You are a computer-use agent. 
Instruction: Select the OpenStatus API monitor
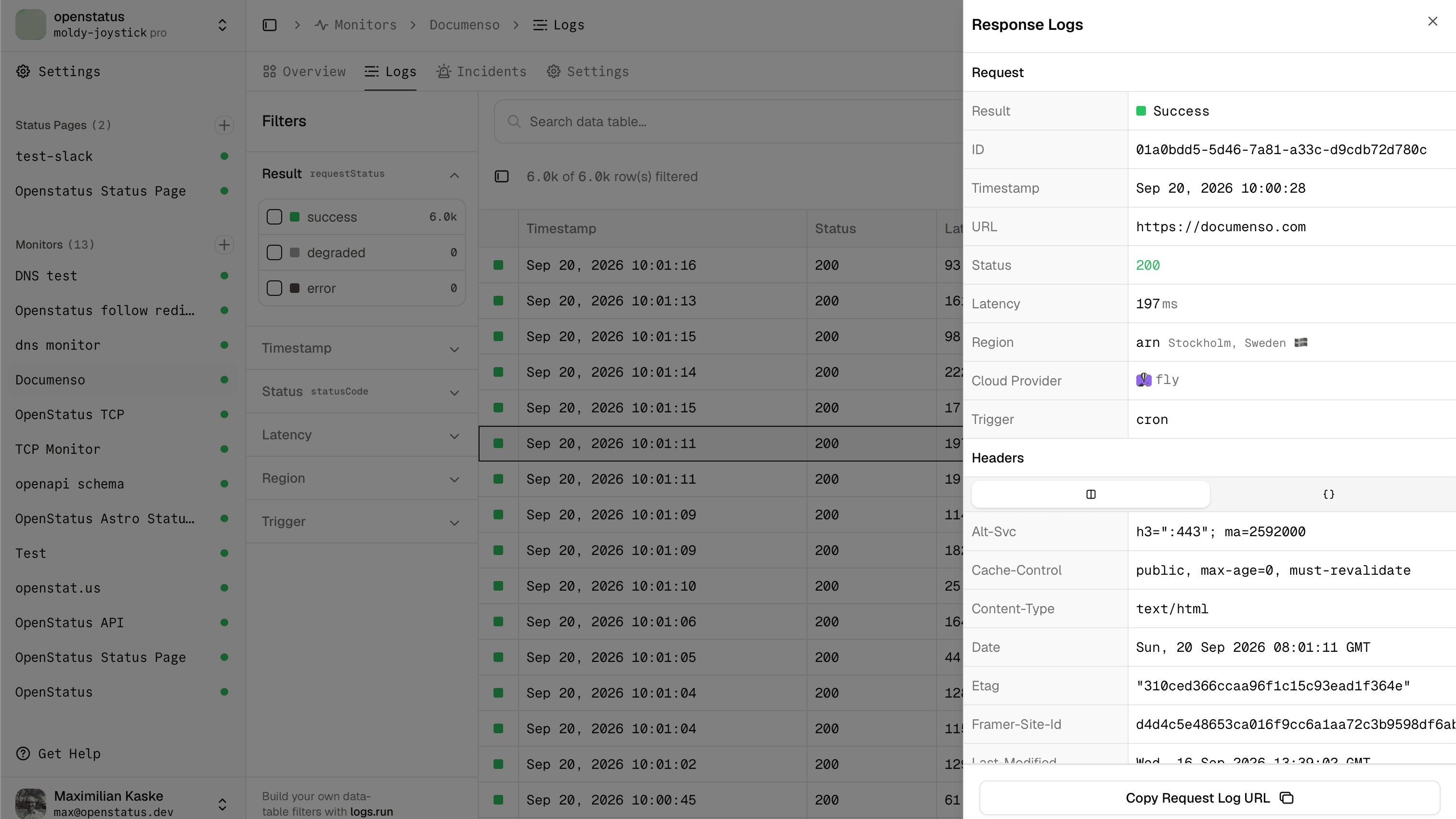point(69,622)
